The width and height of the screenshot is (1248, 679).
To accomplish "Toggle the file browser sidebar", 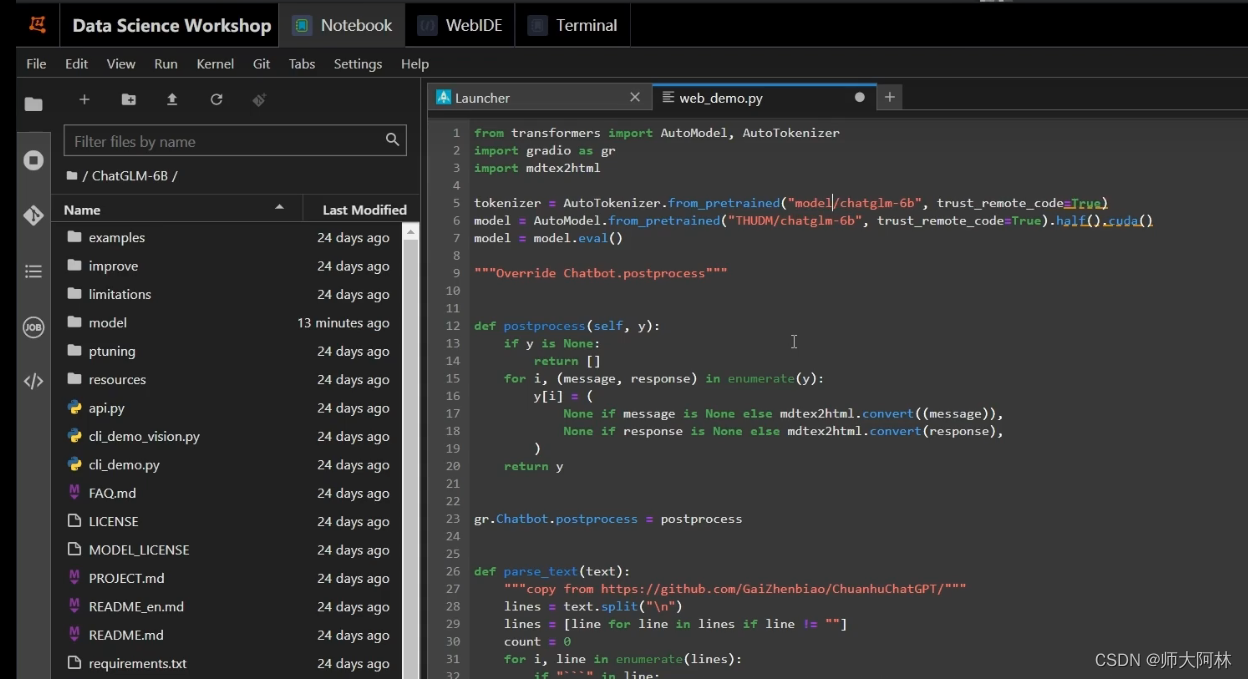I will 33,104.
